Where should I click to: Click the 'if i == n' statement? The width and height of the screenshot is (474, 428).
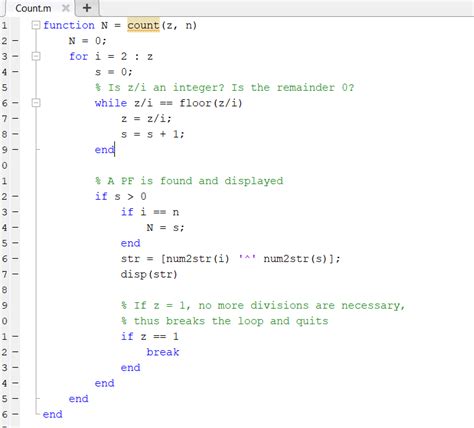[150, 212]
